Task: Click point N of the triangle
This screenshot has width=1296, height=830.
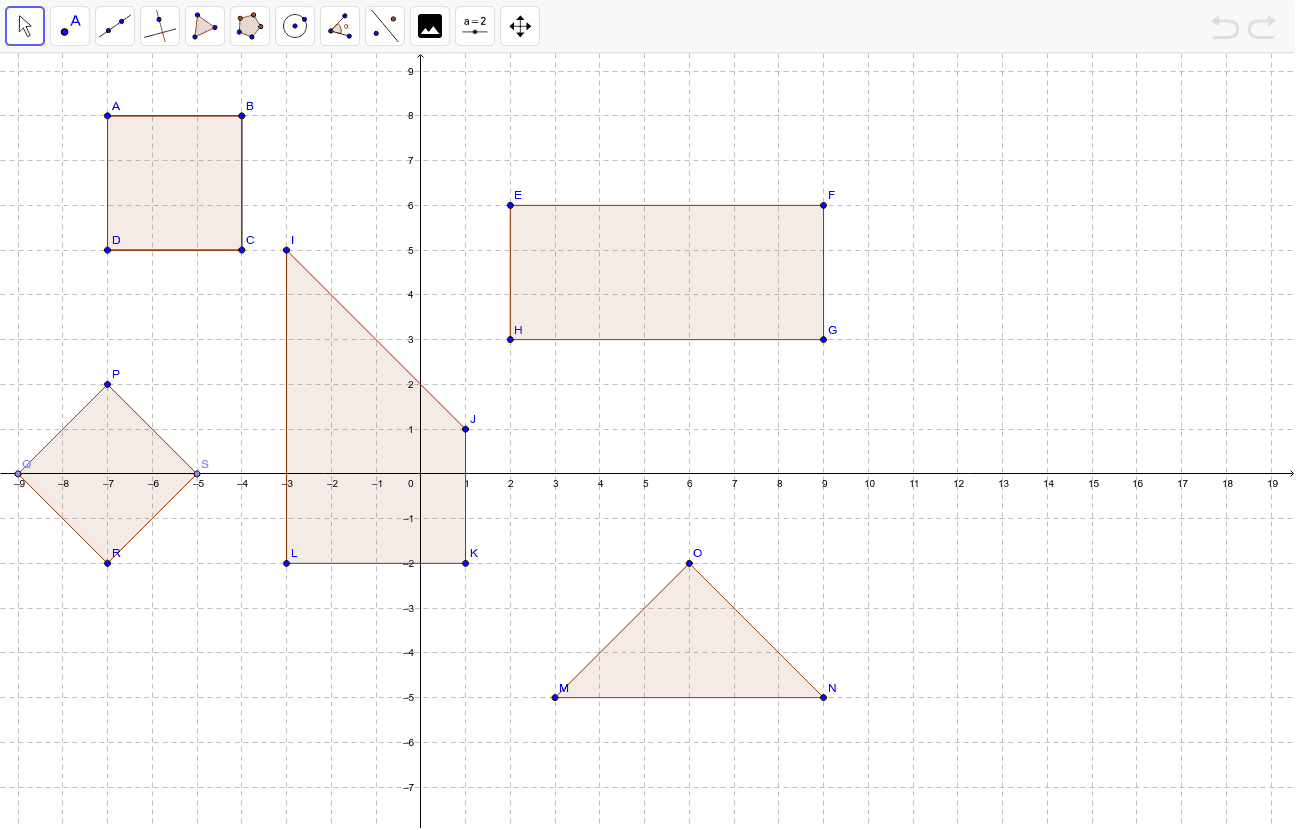Action: click(x=823, y=697)
